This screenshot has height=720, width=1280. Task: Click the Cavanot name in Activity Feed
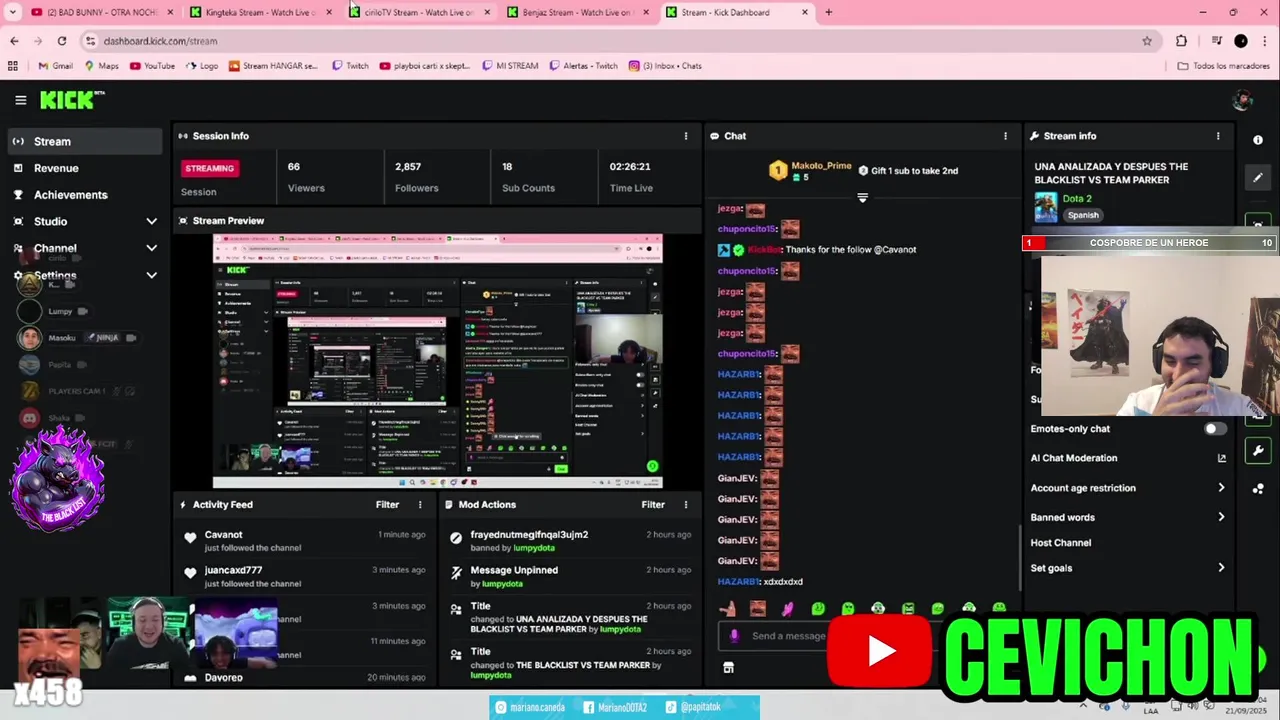[x=223, y=535]
